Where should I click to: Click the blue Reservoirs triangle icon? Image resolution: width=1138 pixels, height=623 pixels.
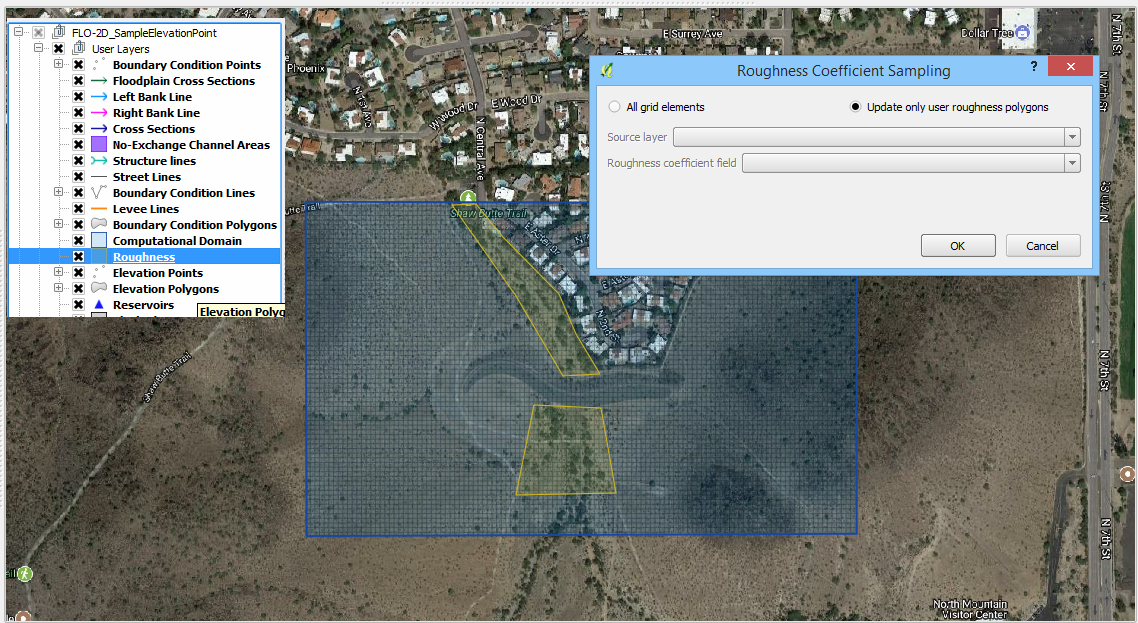(x=98, y=305)
